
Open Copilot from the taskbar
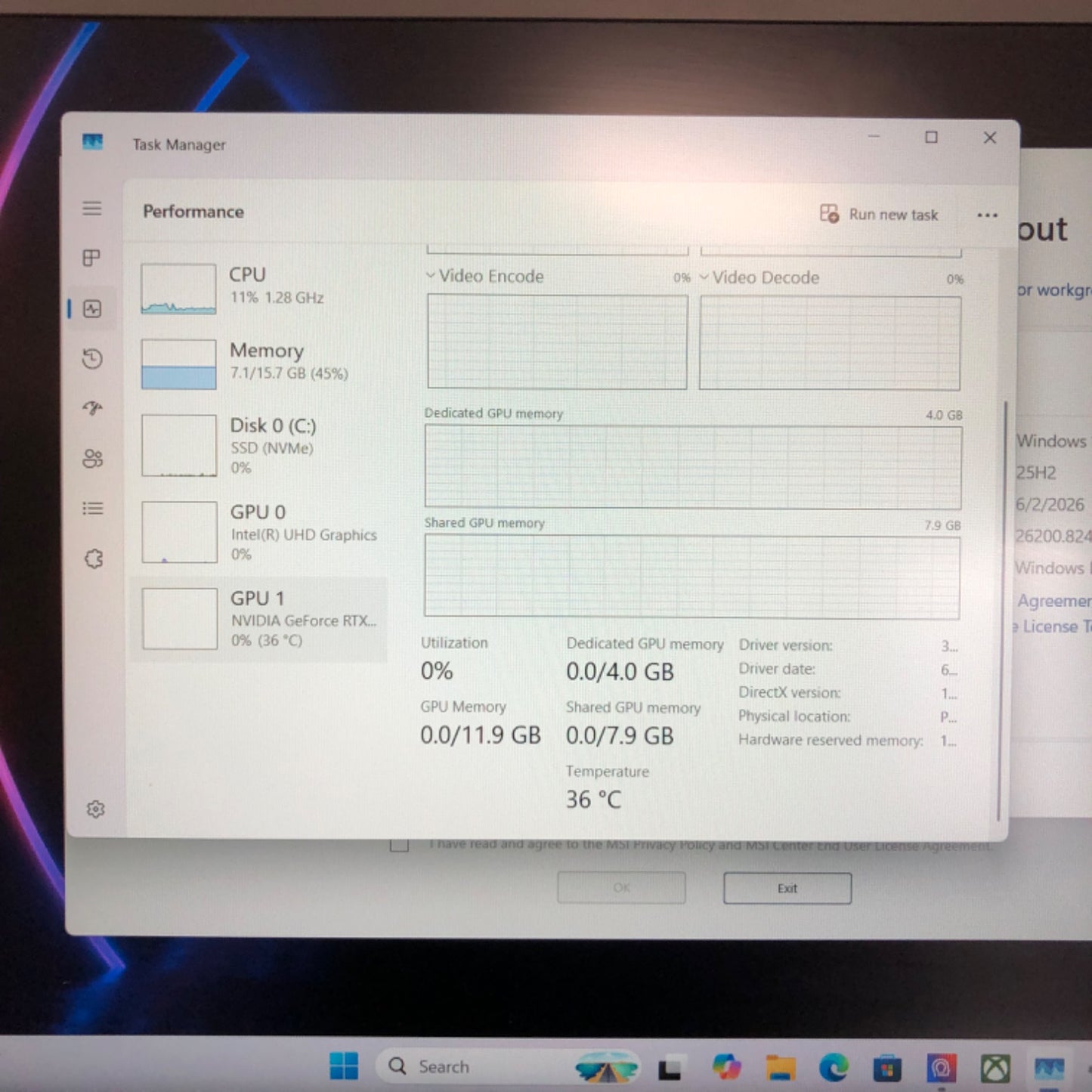pos(726,1067)
